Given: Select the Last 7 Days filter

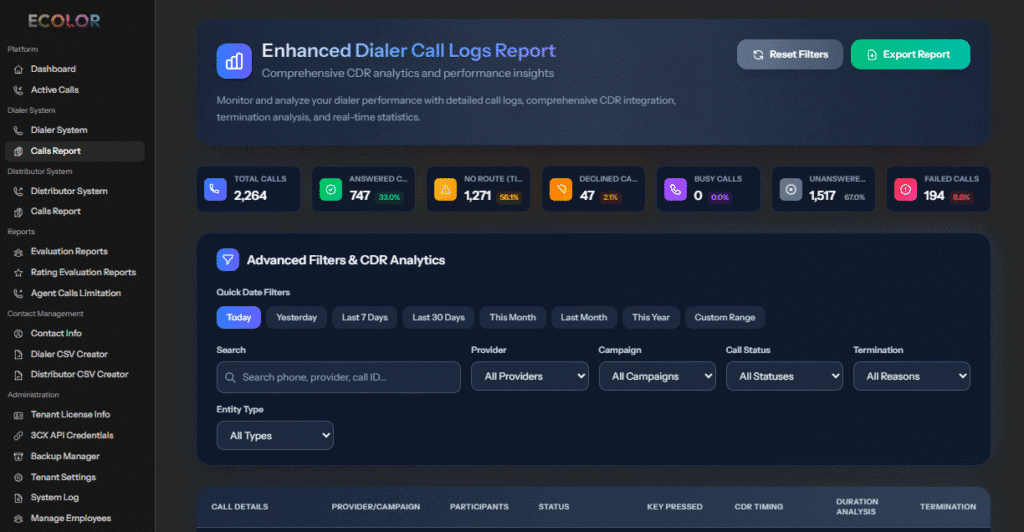Looking at the screenshot, I should tap(364, 317).
